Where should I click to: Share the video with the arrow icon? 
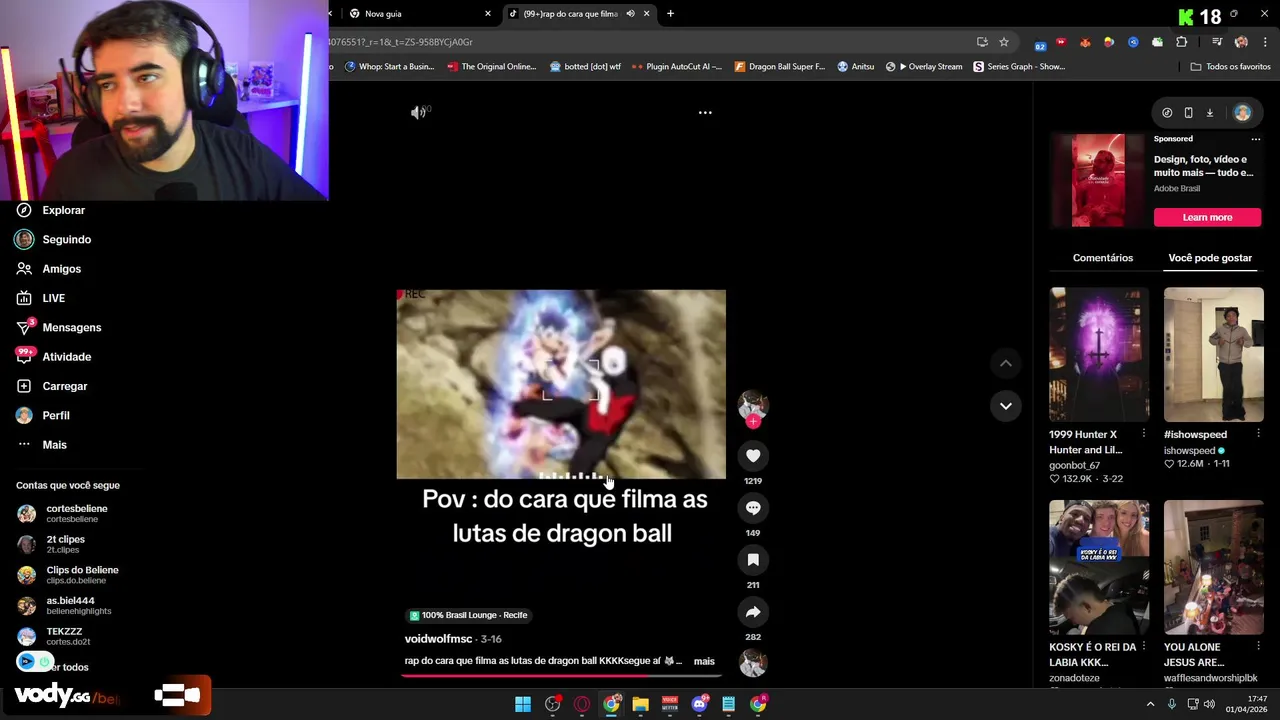(x=753, y=612)
